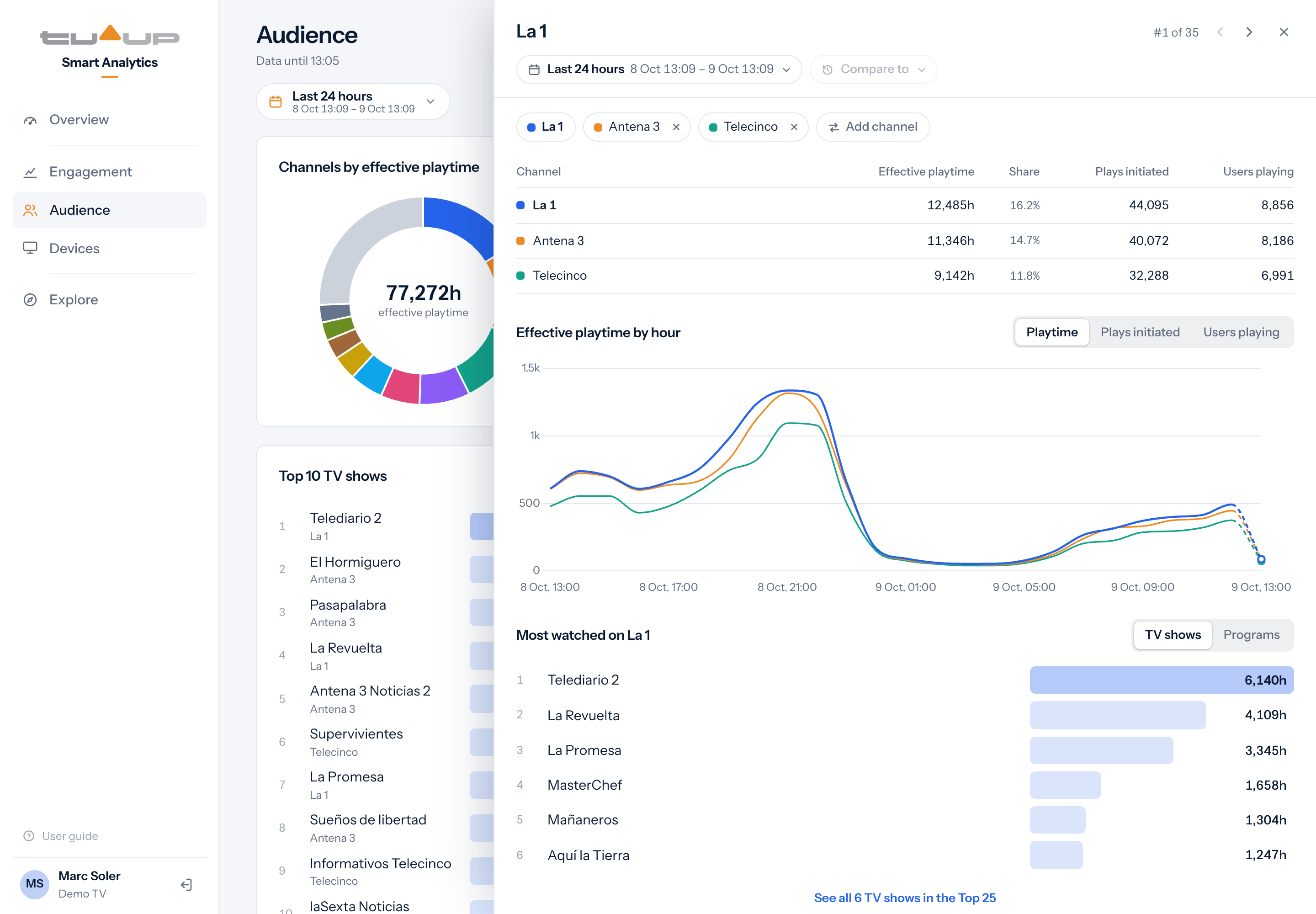Click the Audience people icon in sidebar

30,210
